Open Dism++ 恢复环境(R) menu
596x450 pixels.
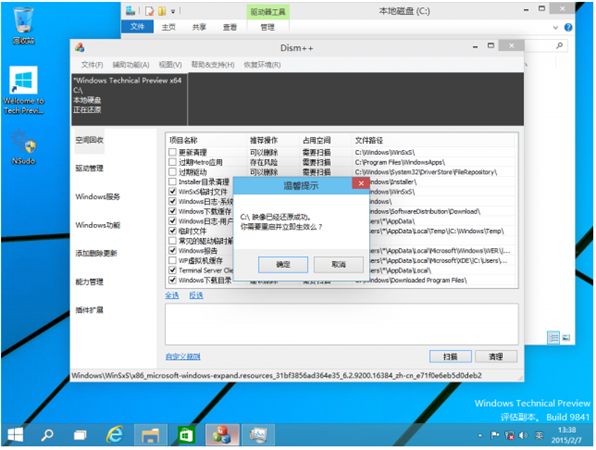pyautogui.click(x=262, y=65)
